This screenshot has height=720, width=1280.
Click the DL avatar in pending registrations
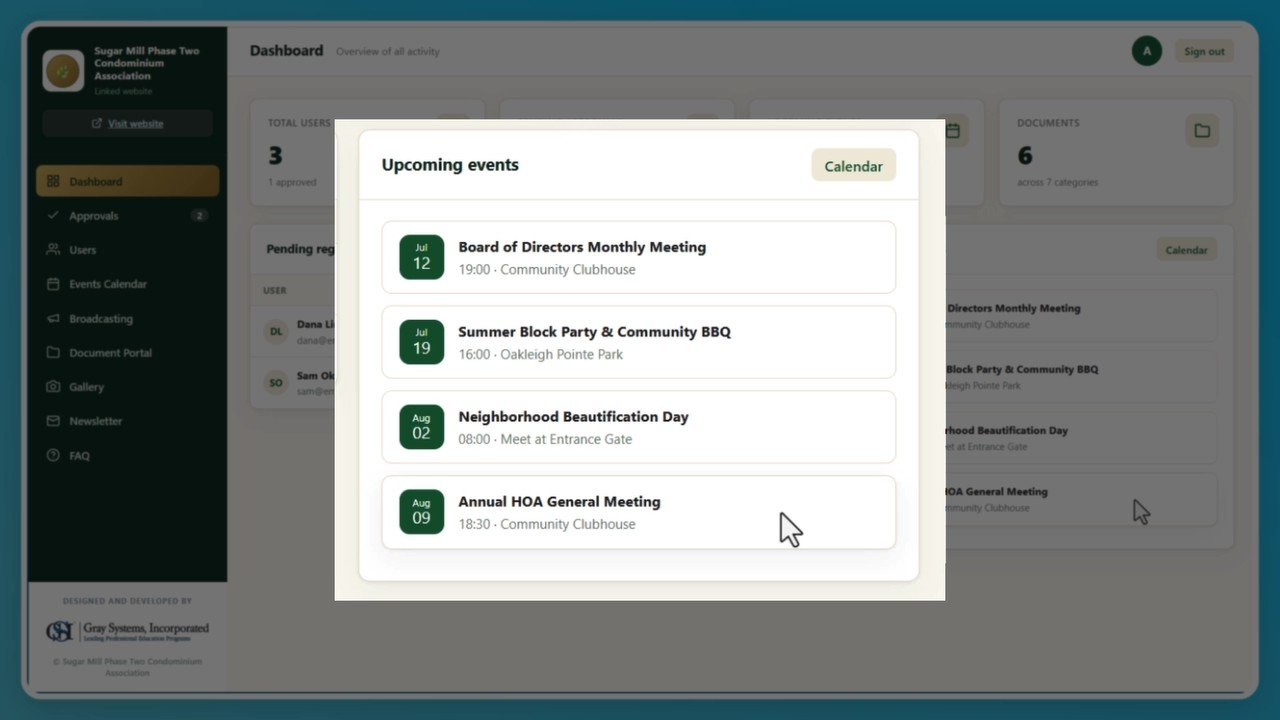click(x=276, y=332)
